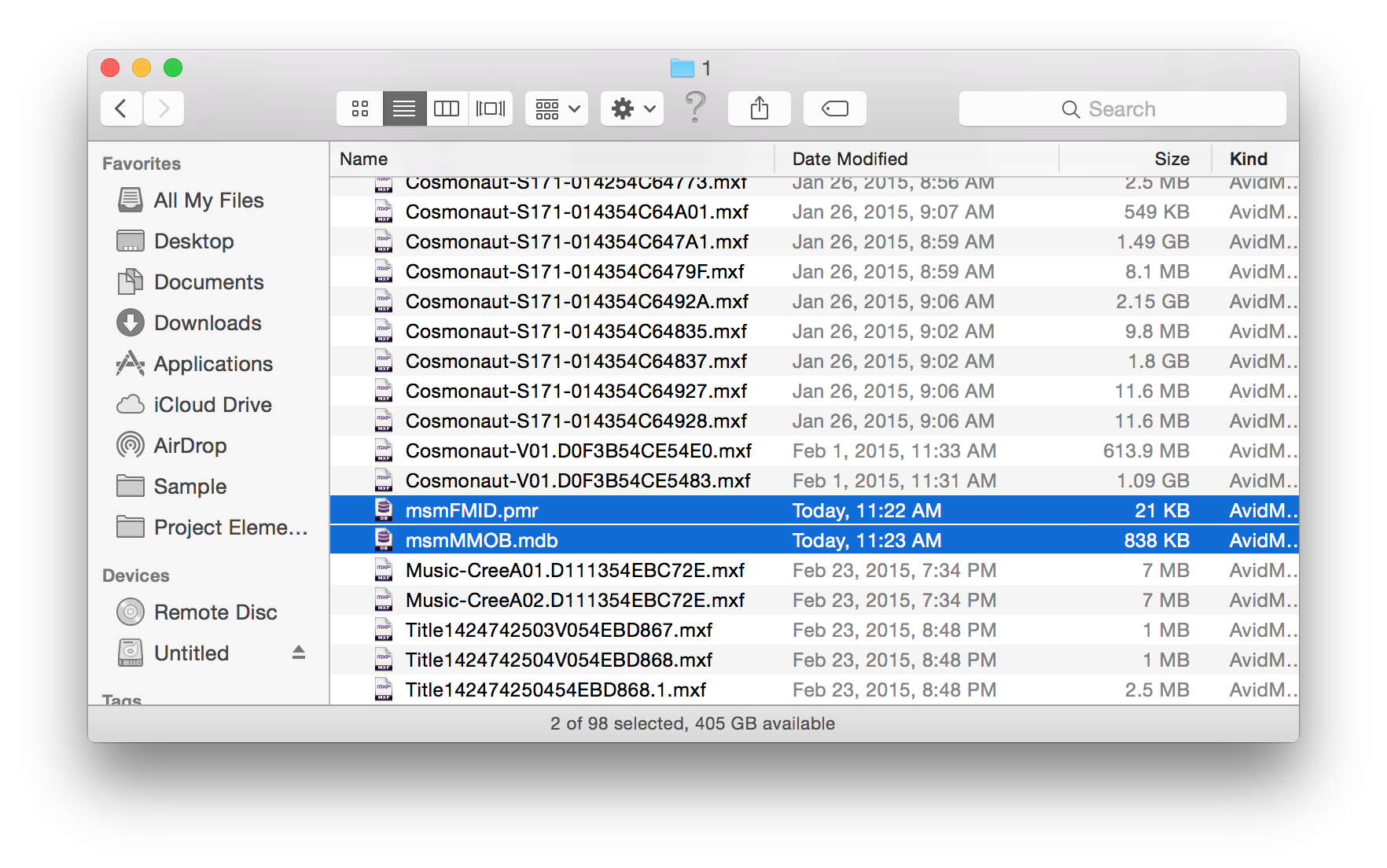
Task: Sort by the Kind column header
Action: tap(1256, 159)
